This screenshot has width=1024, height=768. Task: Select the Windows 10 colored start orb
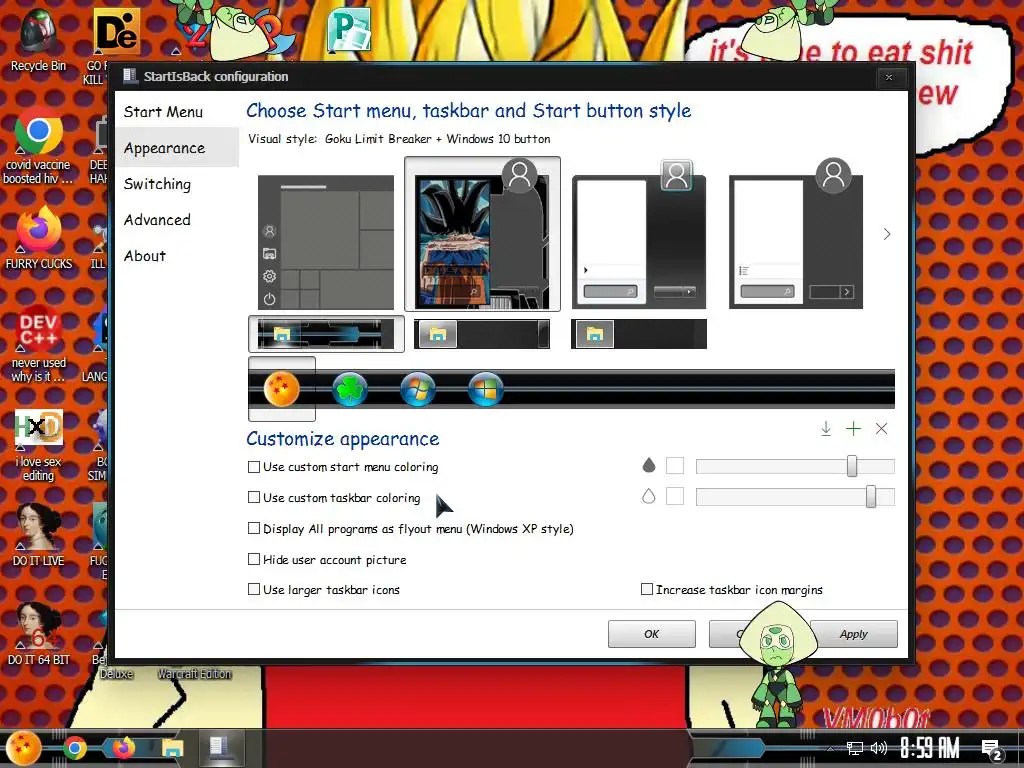[486, 389]
